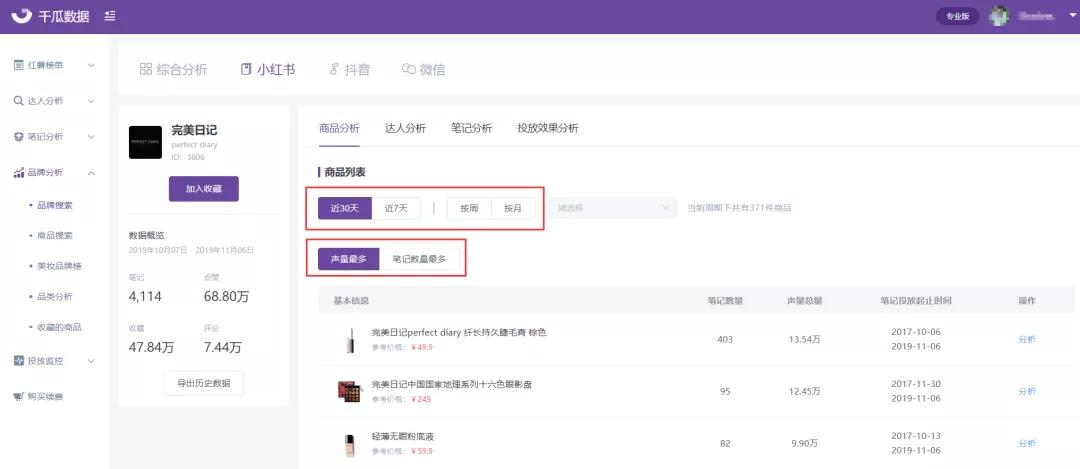Image resolution: width=1080 pixels, height=469 pixels.
Task: Click the 声量总量 column header
Action: click(x=805, y=301)
